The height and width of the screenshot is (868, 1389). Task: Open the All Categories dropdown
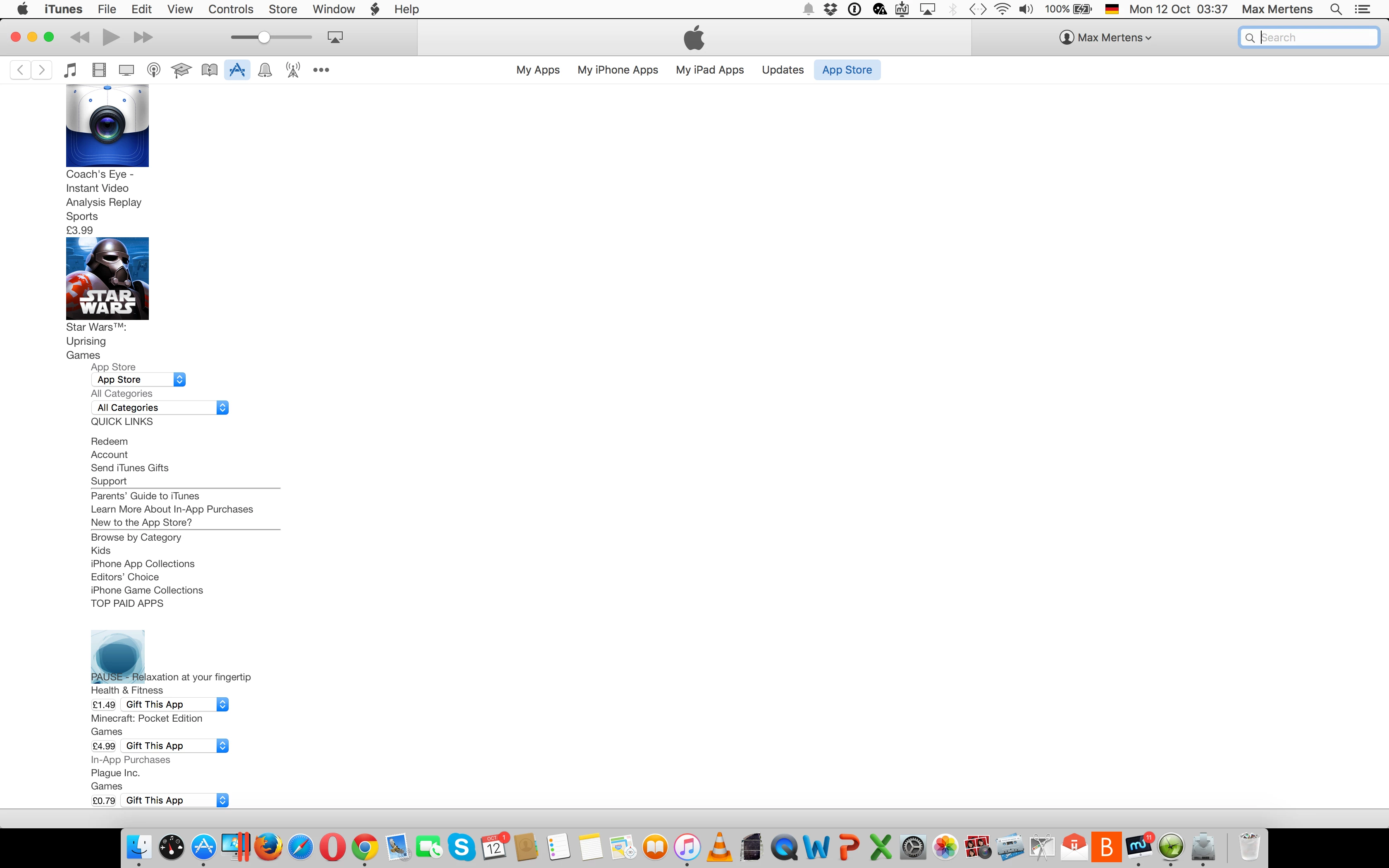coord(160,408)
